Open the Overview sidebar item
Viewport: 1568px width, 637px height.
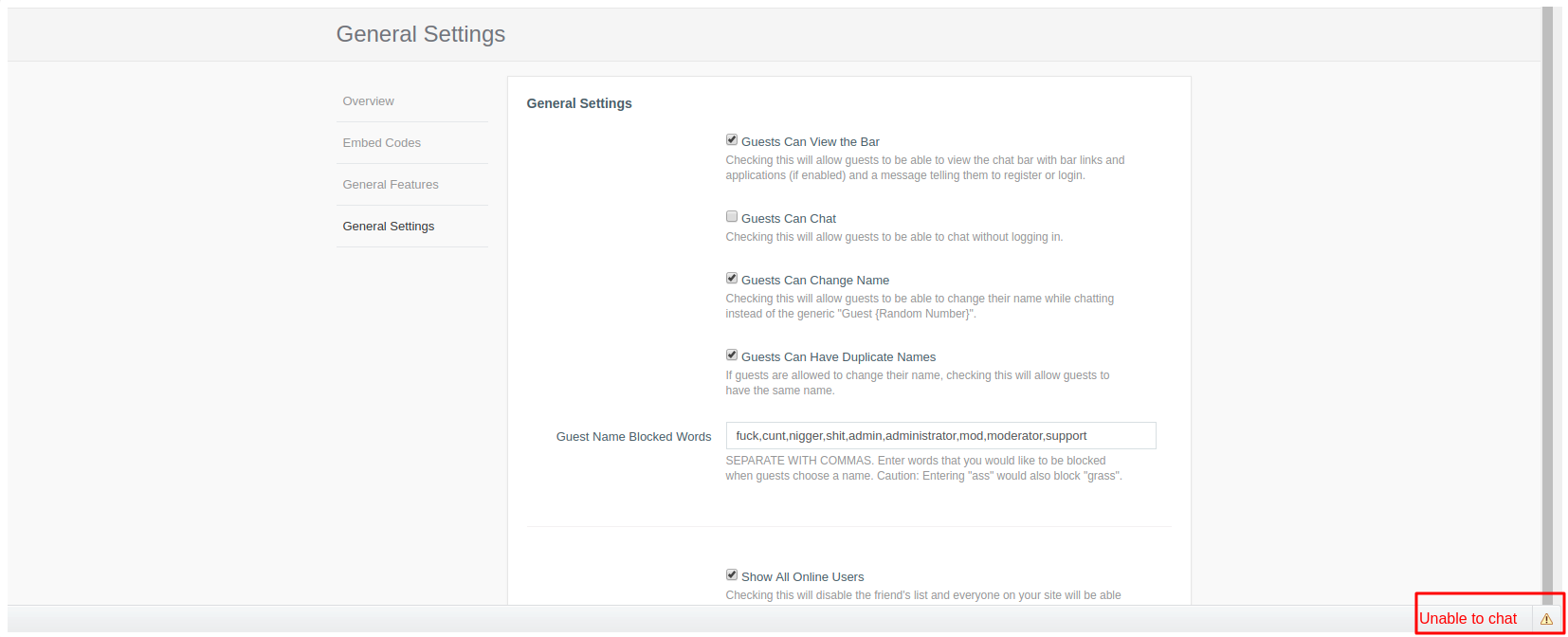[x=369, y=101]
